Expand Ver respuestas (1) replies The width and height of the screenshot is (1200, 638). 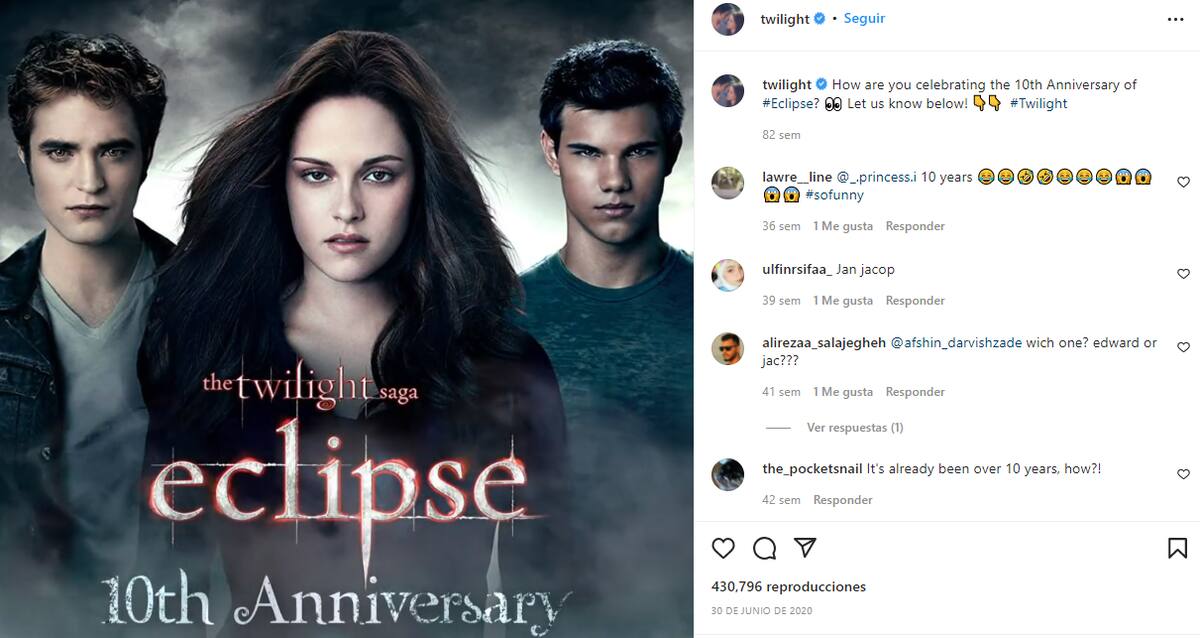[x=855, y=427]
